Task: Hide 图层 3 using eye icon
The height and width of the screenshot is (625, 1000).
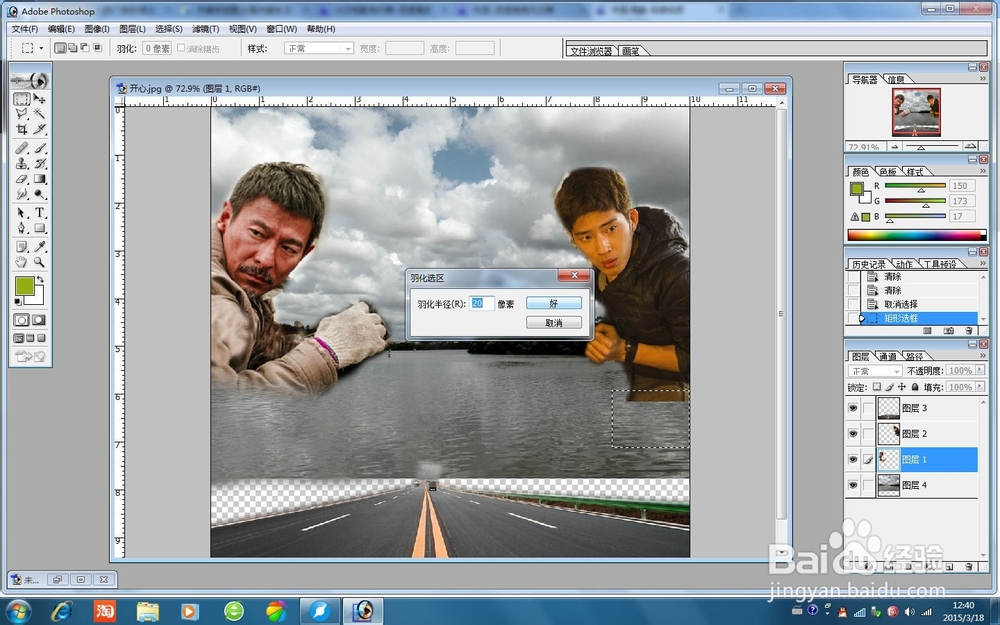Action: click(x=853, y=408)
